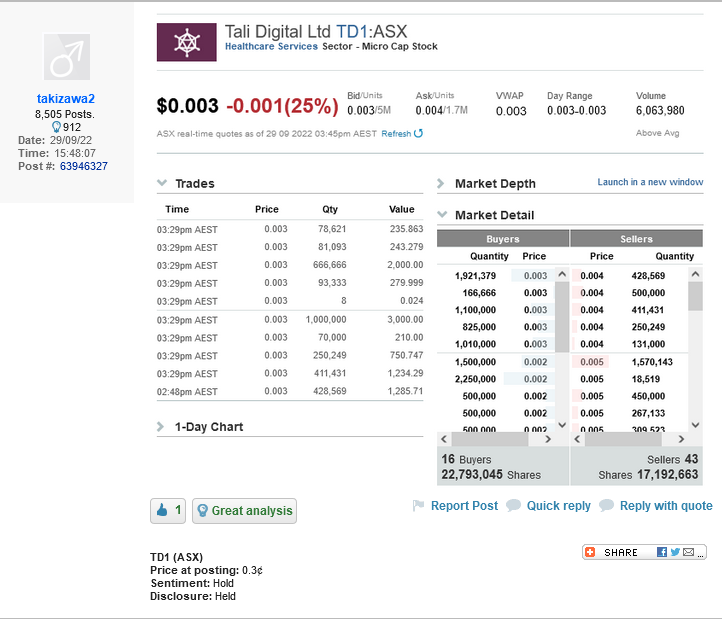Click the Buyers column header
The image size is (722, 619).
point(503,239)
